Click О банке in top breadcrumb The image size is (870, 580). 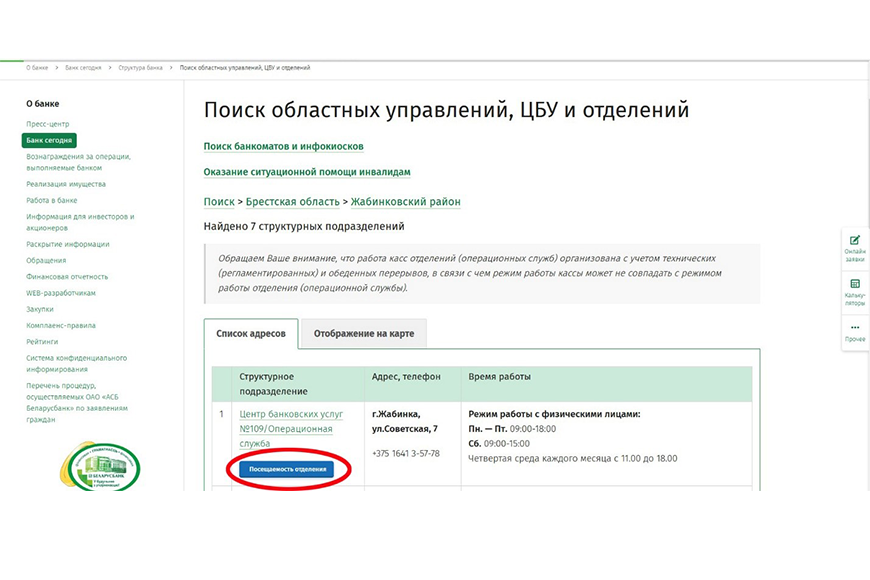coord(38,68)
